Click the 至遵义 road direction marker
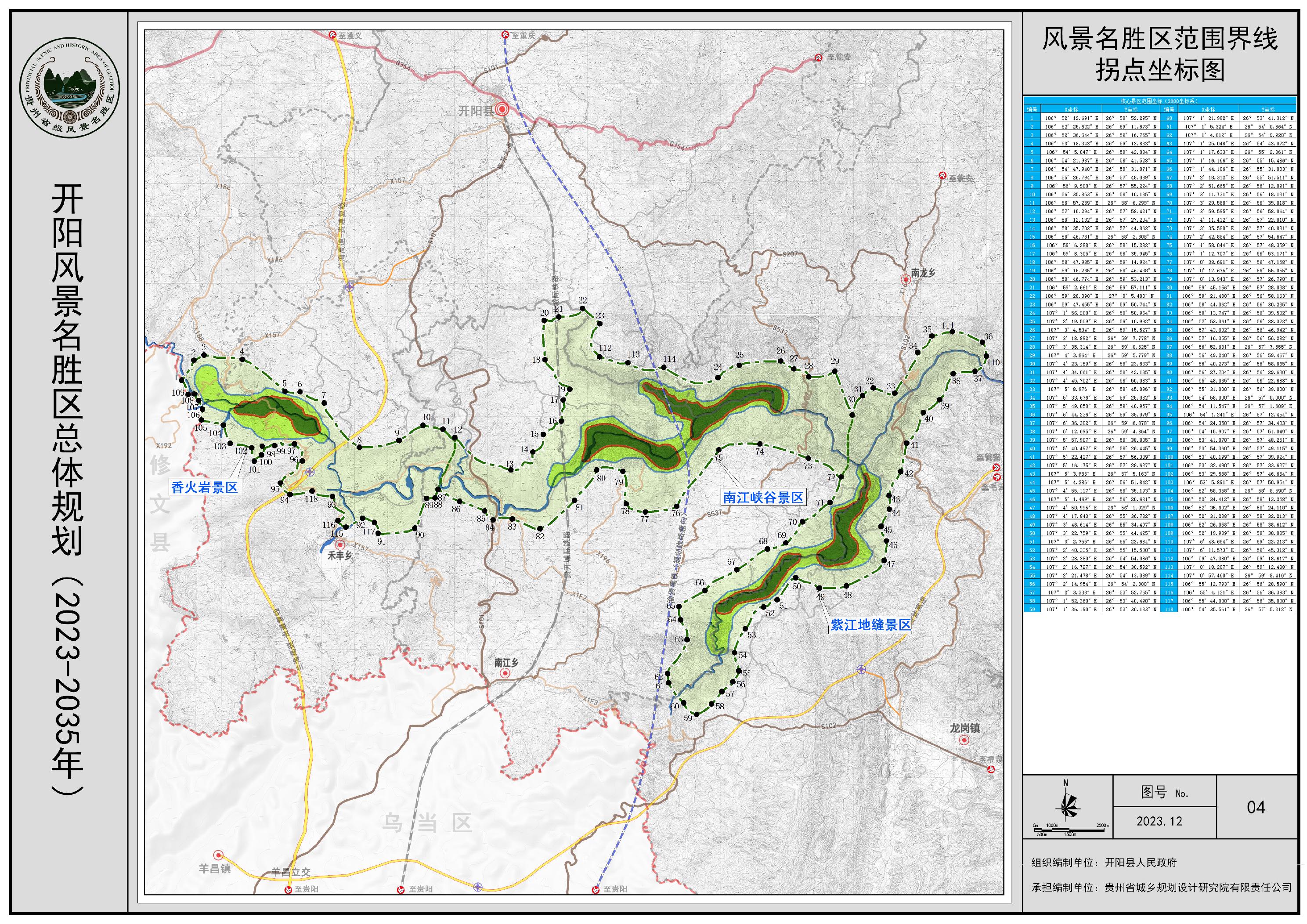The height and width of the screenshot is (924, 1307). click(332, 35)
